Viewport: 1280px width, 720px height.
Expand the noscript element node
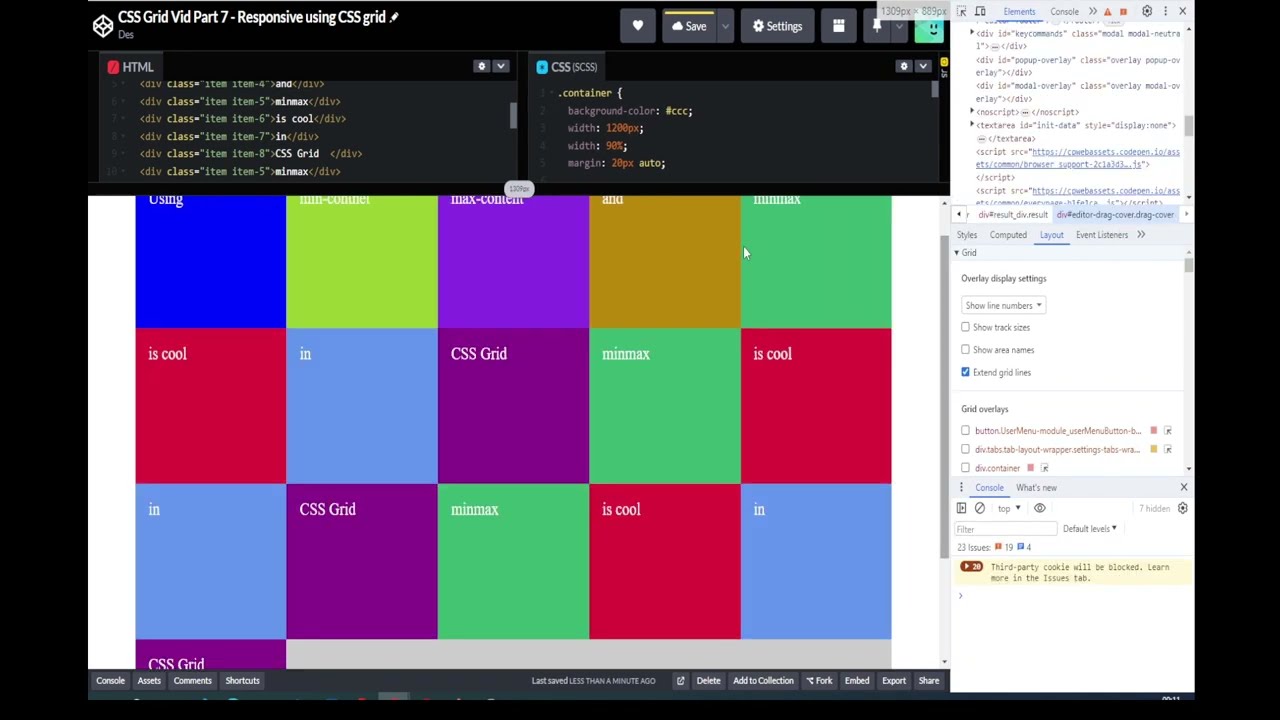tap(972, 112)
